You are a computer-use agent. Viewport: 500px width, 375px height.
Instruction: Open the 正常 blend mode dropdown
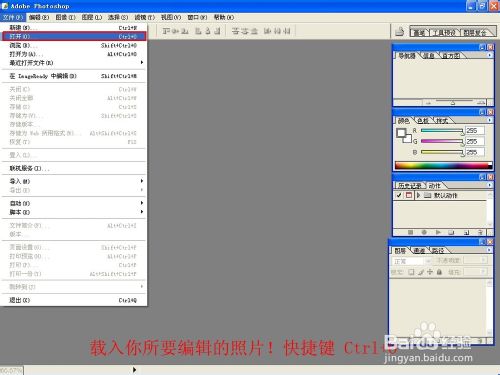(411, 261)
